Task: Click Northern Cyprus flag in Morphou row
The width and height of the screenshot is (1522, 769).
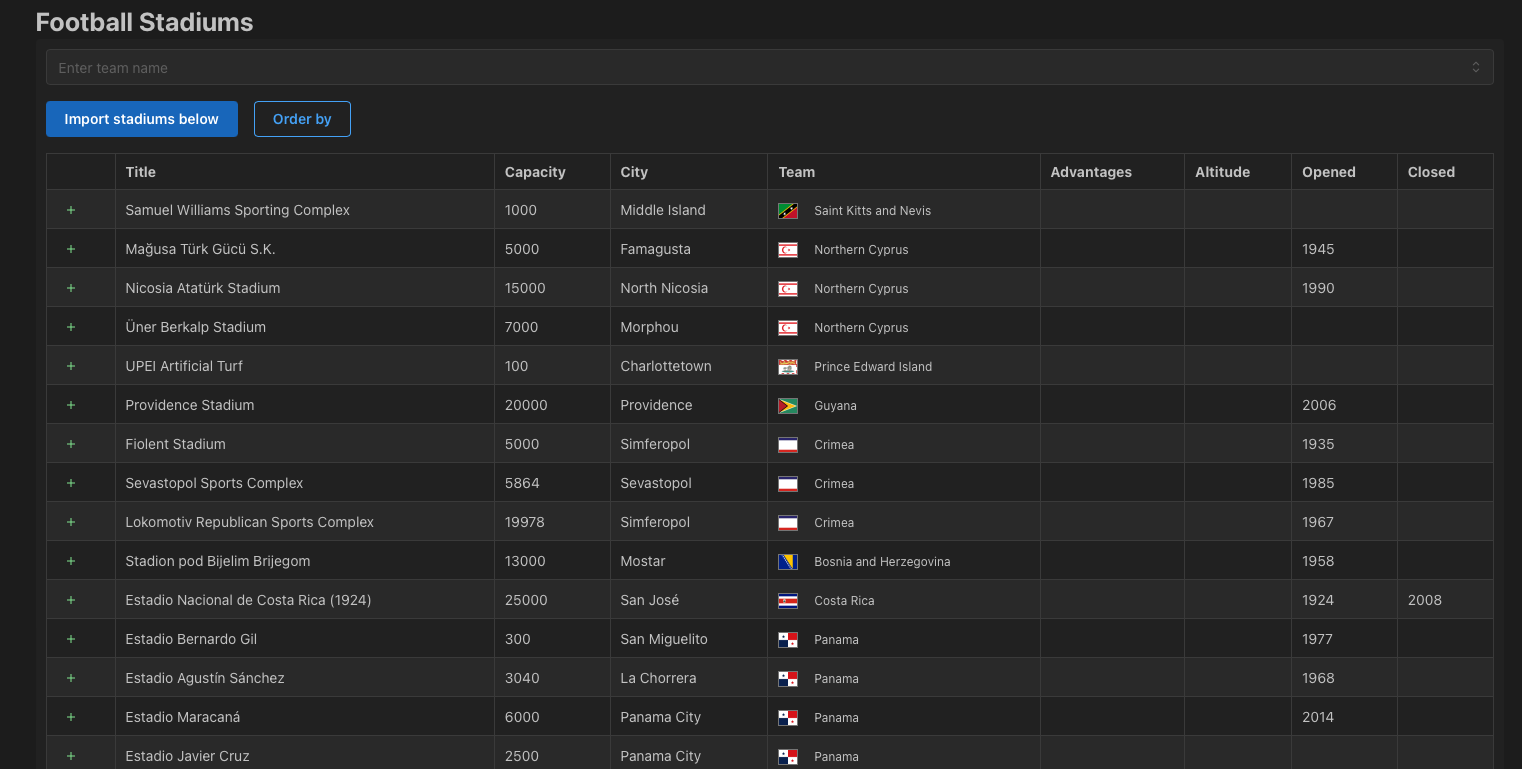Action: point(788,328)
